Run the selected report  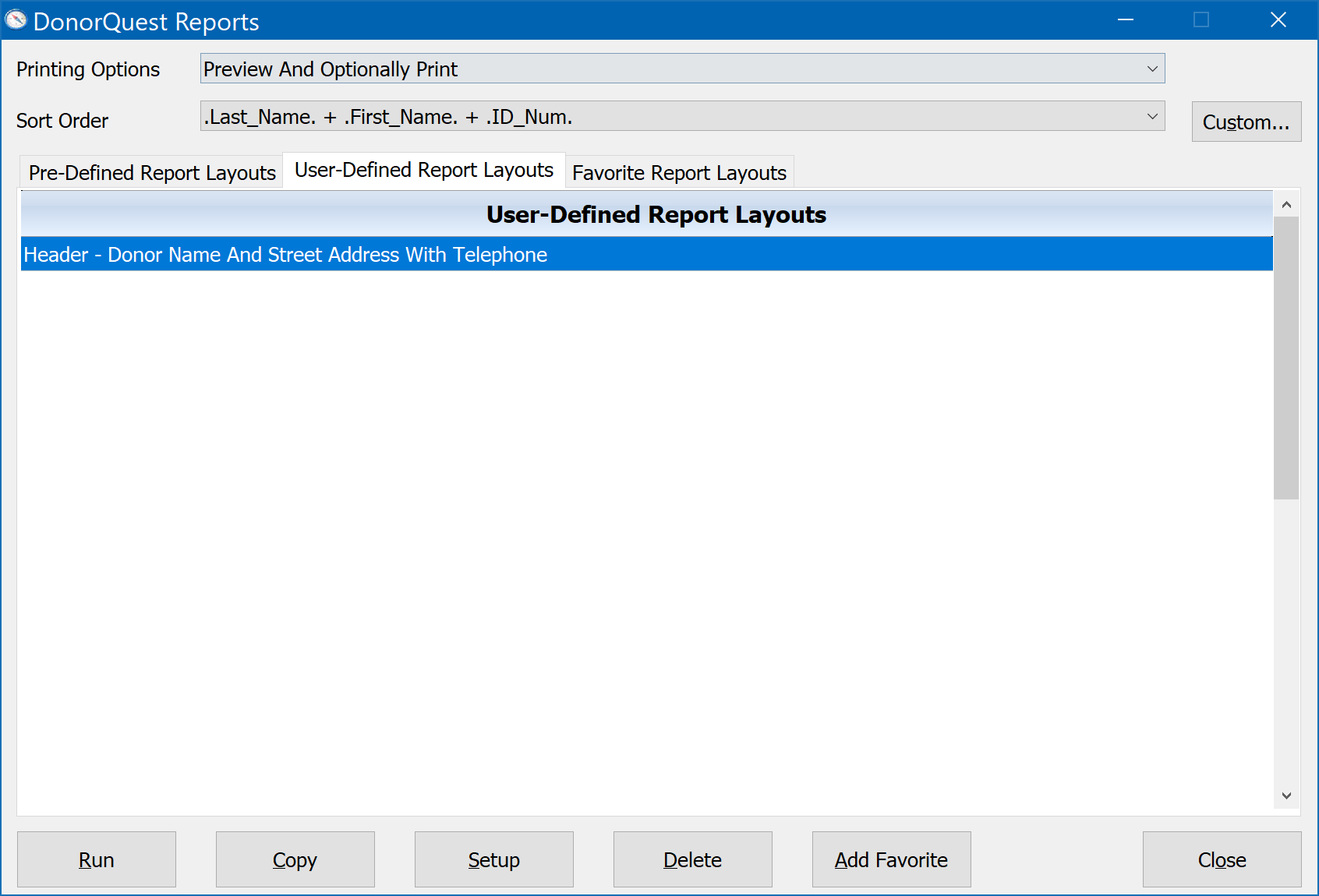(97, 859)
